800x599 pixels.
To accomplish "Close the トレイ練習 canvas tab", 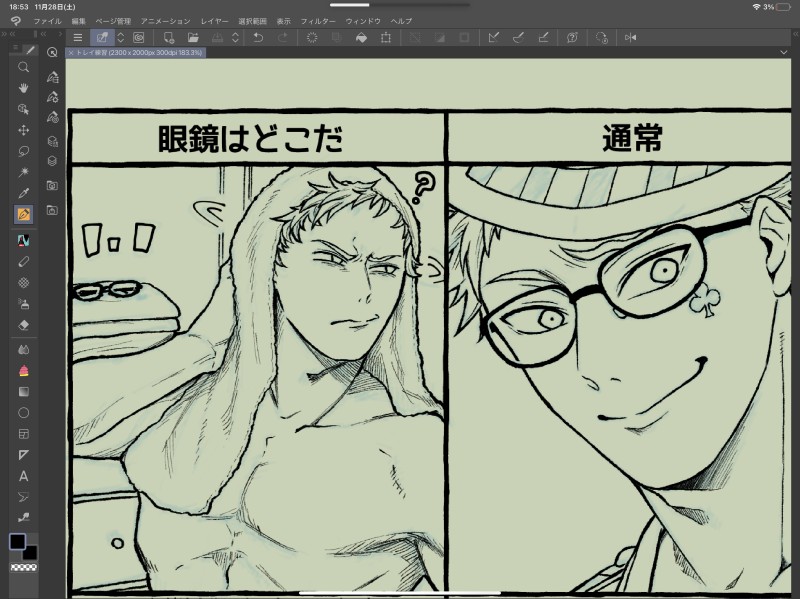I will click(x=71, y=53).
